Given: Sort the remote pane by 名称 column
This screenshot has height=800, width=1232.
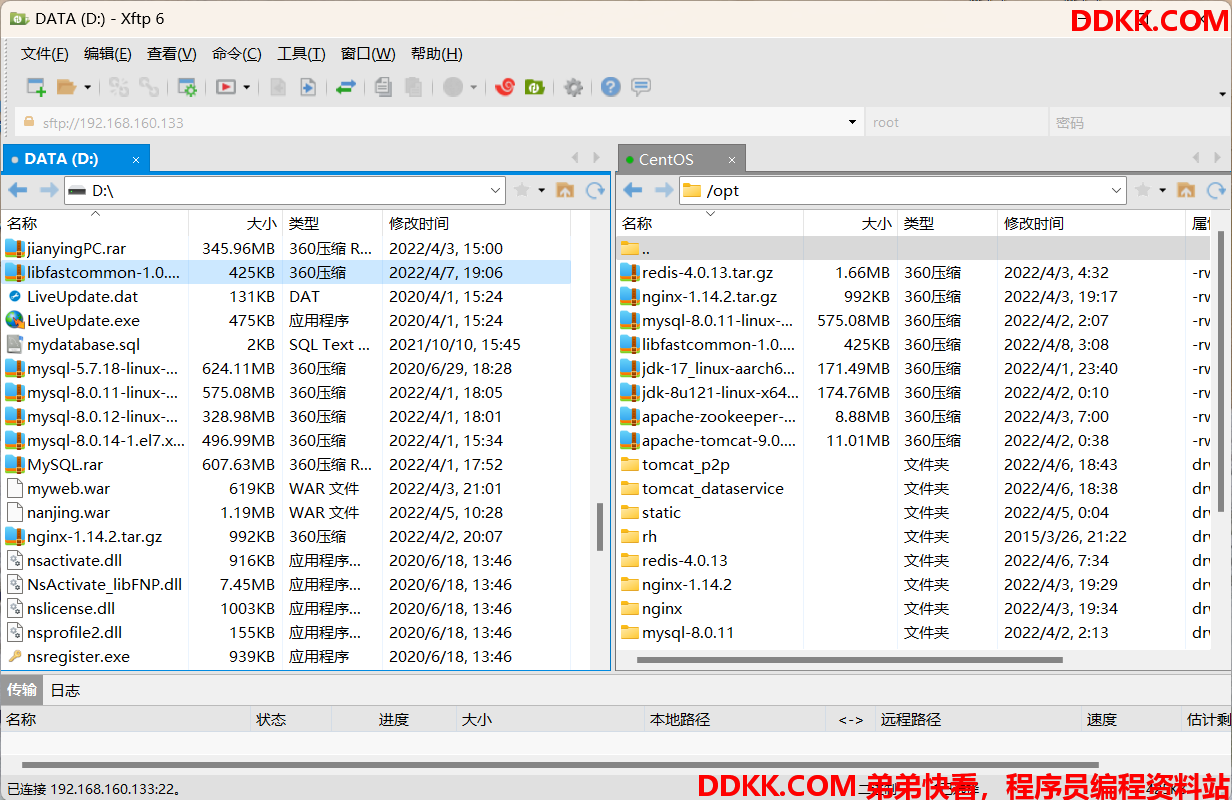Looking at the screenshot, I should coord(710,223).
